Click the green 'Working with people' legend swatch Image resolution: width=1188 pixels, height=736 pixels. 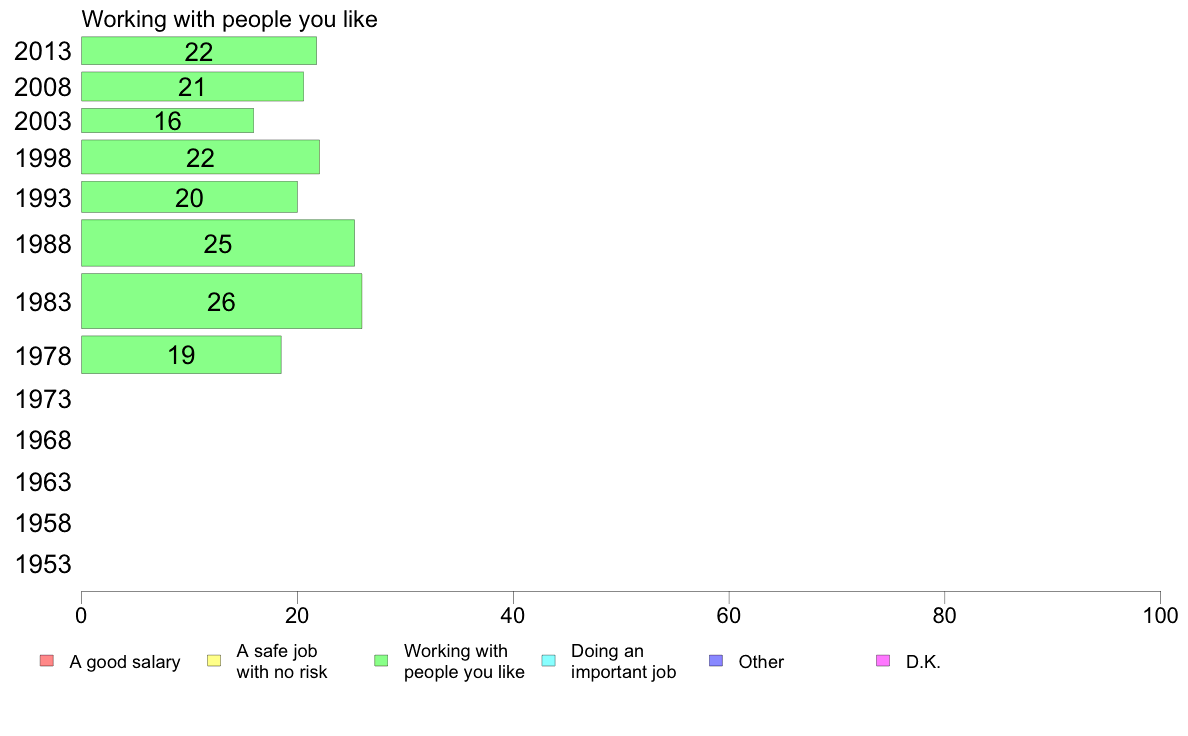click(x=381, y=661)
